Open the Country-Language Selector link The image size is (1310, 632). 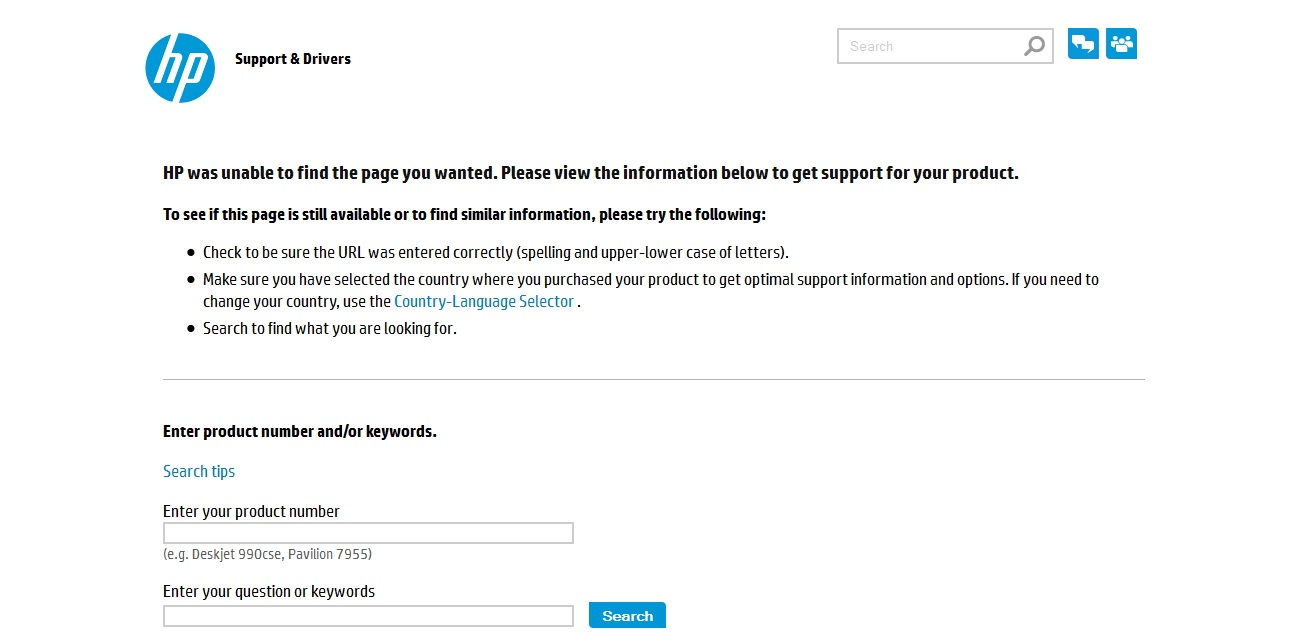(x=484, y=301)
